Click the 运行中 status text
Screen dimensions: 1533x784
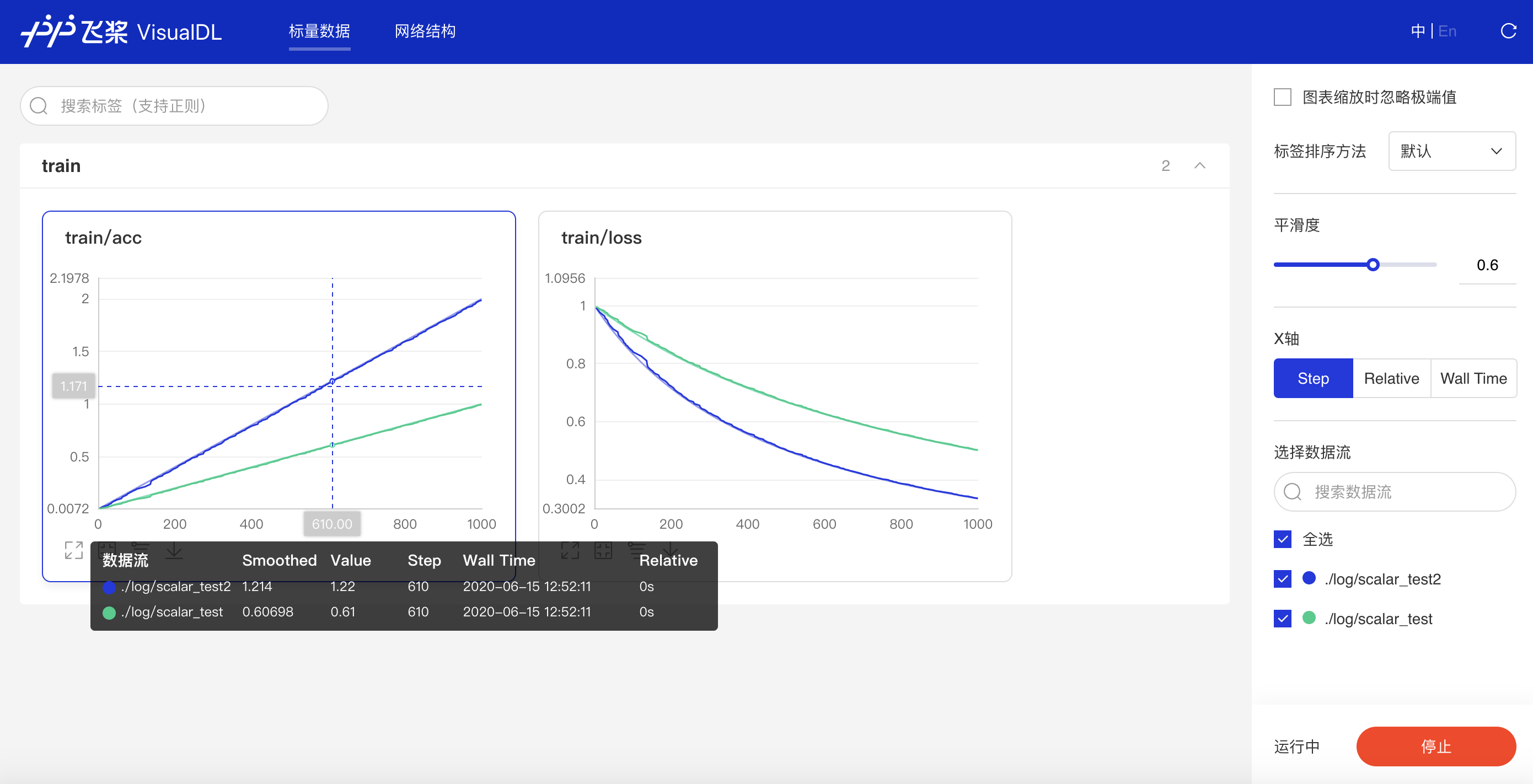1297,747
